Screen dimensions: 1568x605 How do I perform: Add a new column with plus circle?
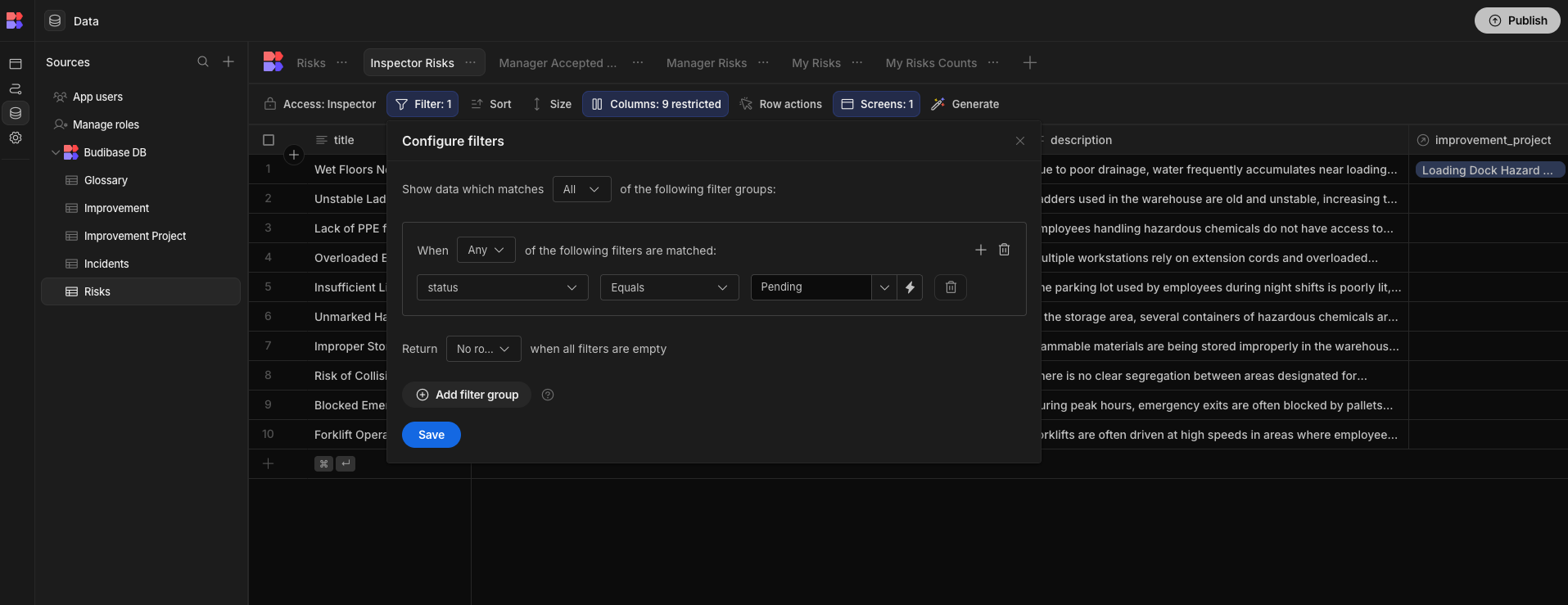pyautogui.click(x=294, y=155)
